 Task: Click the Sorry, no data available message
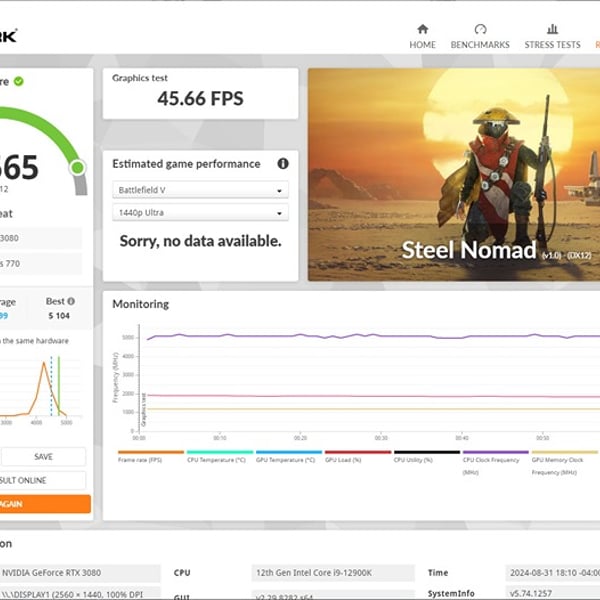pos(201,241)
